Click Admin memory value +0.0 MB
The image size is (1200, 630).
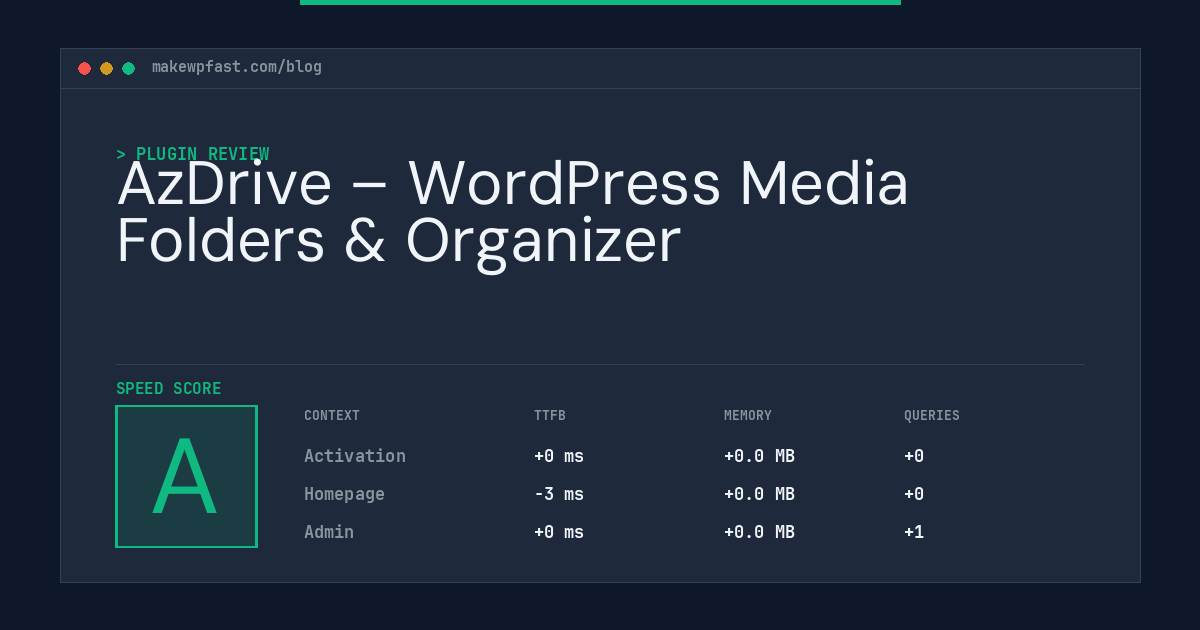click(x=759, y=532)
